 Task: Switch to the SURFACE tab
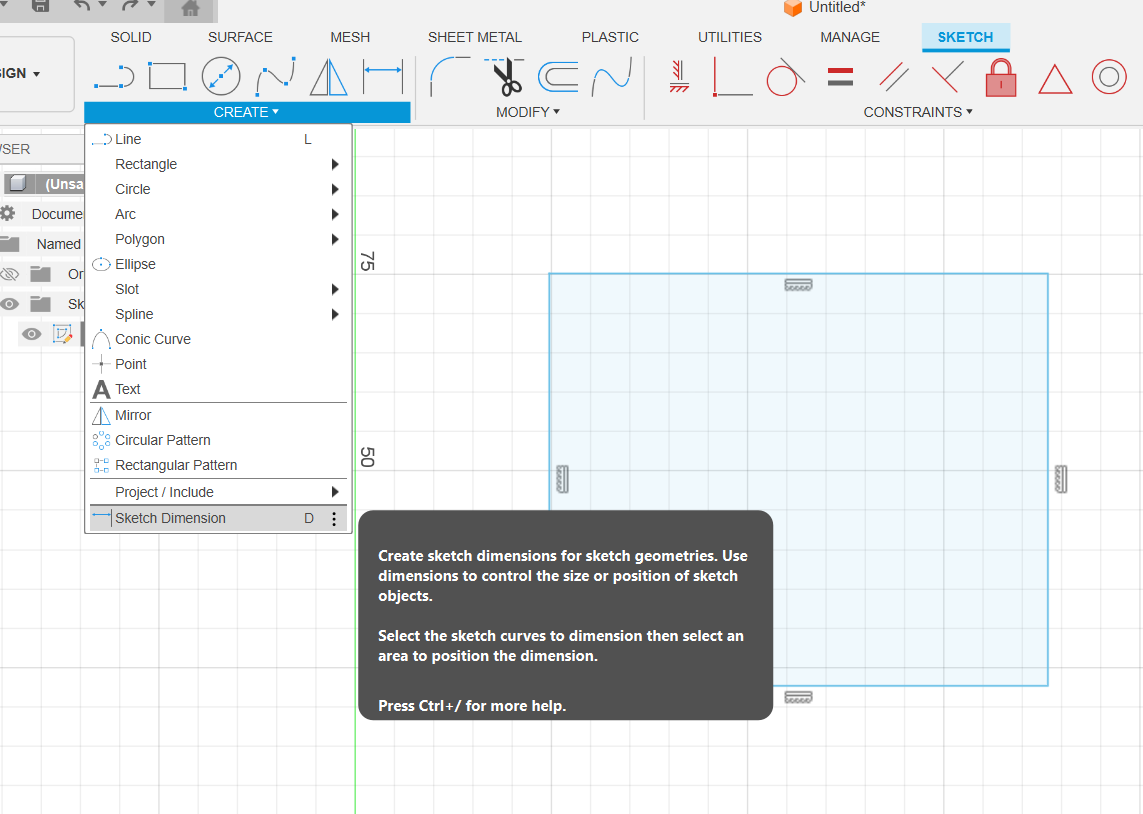click(x=240, y=37)
